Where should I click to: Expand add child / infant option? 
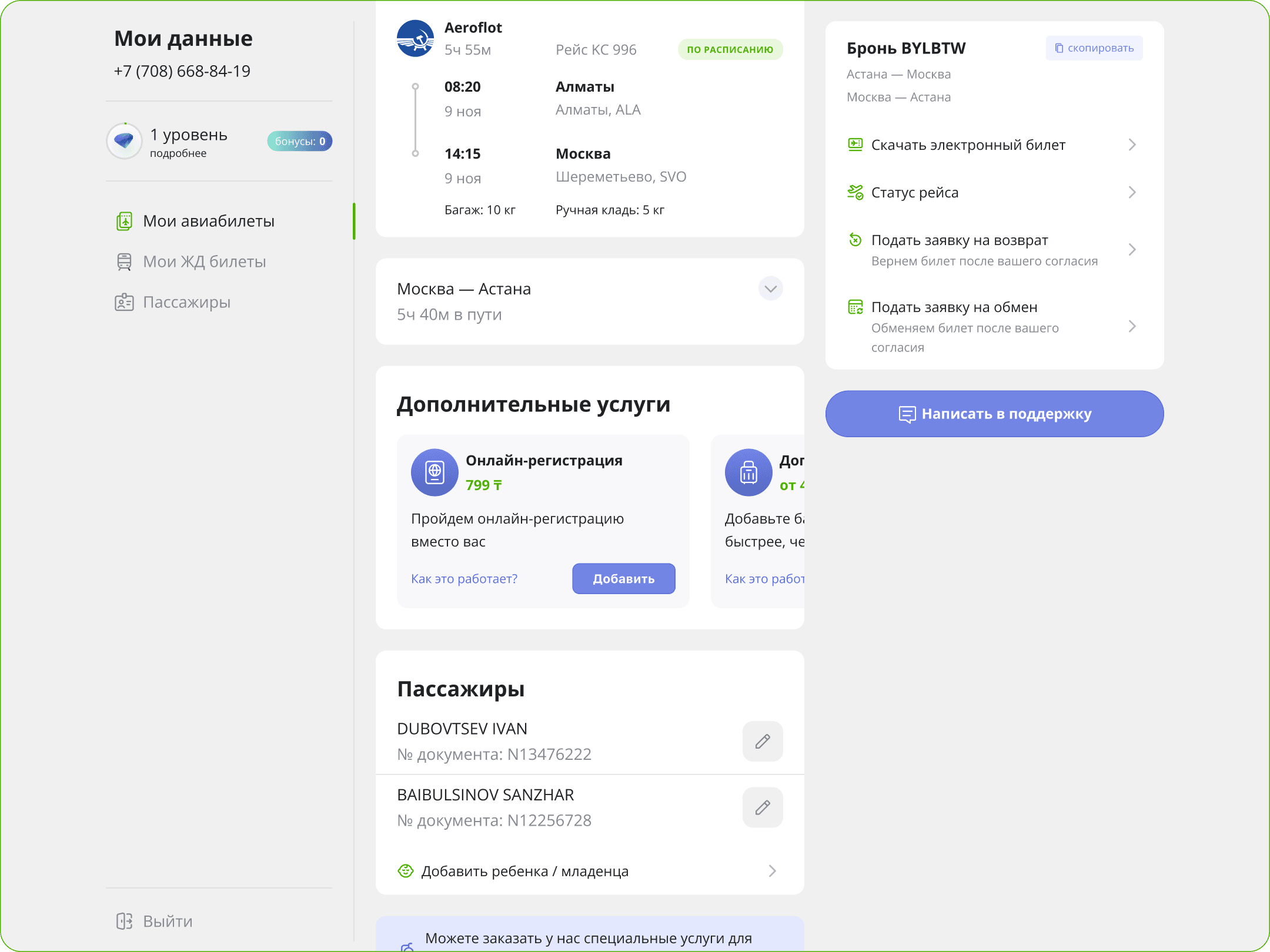[772, 871]
